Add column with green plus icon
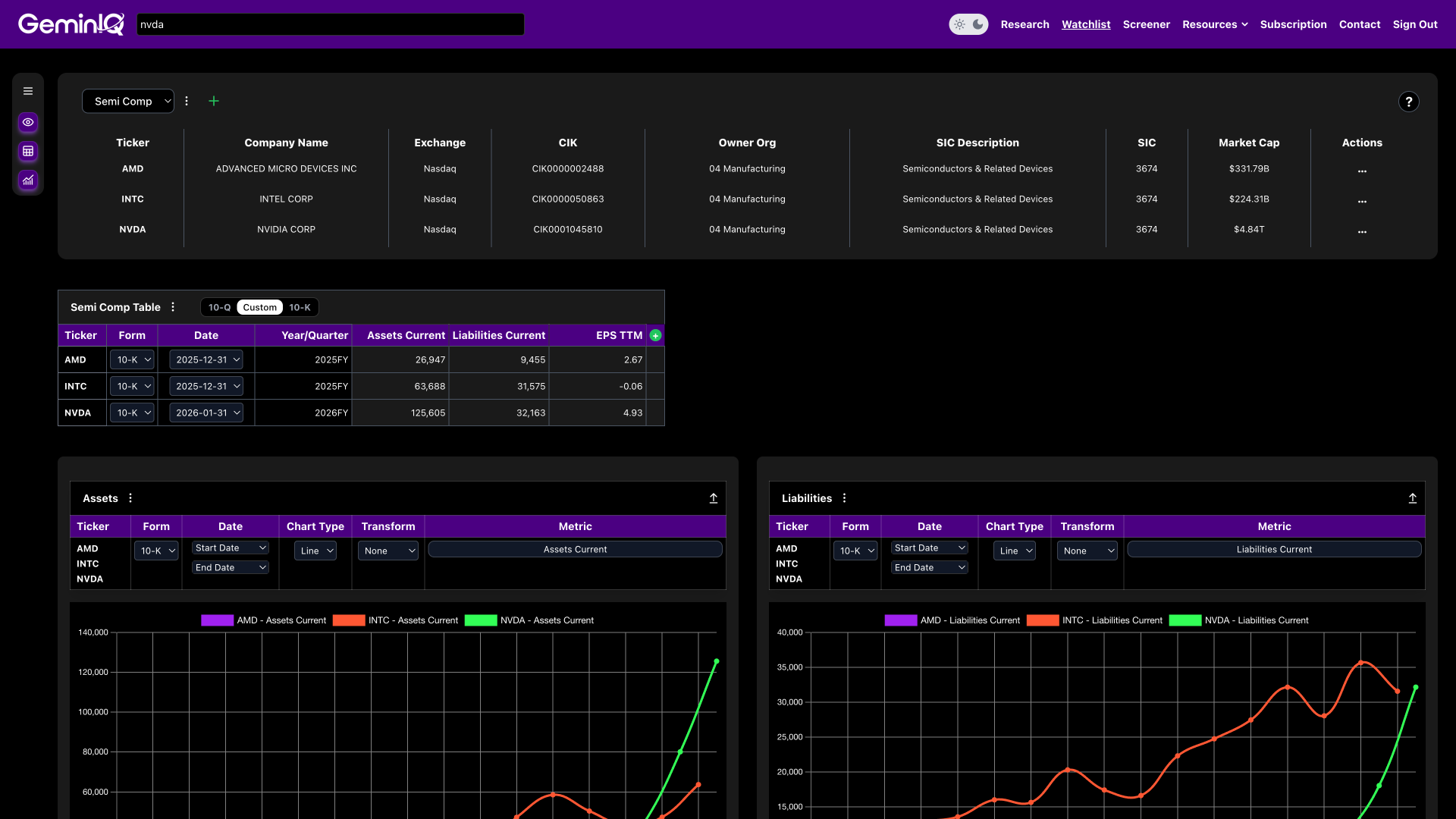 coord(655,335)
